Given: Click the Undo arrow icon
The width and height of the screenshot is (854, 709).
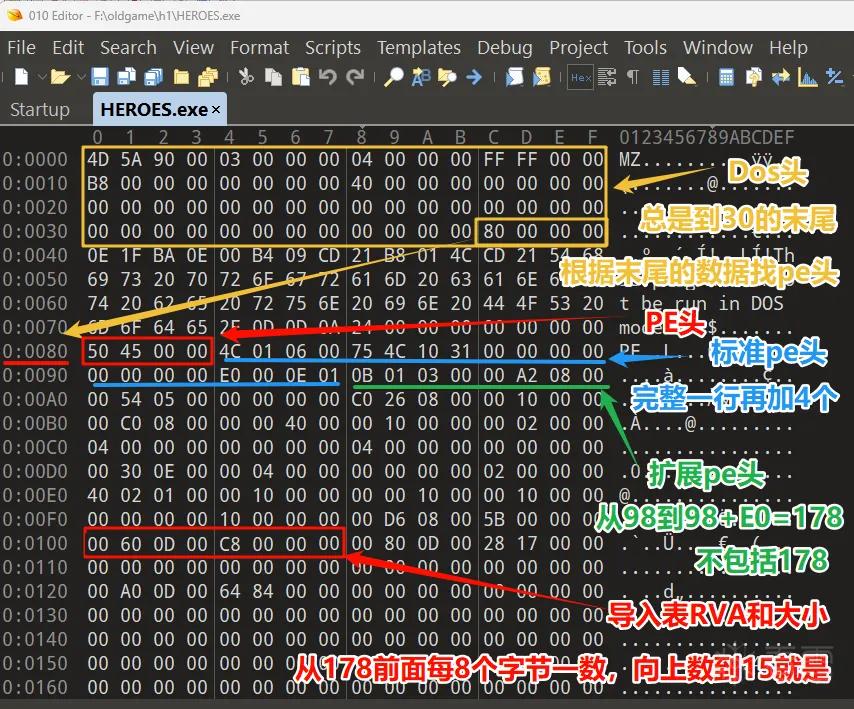Looking at the screenshot, I should pos(327,77).
